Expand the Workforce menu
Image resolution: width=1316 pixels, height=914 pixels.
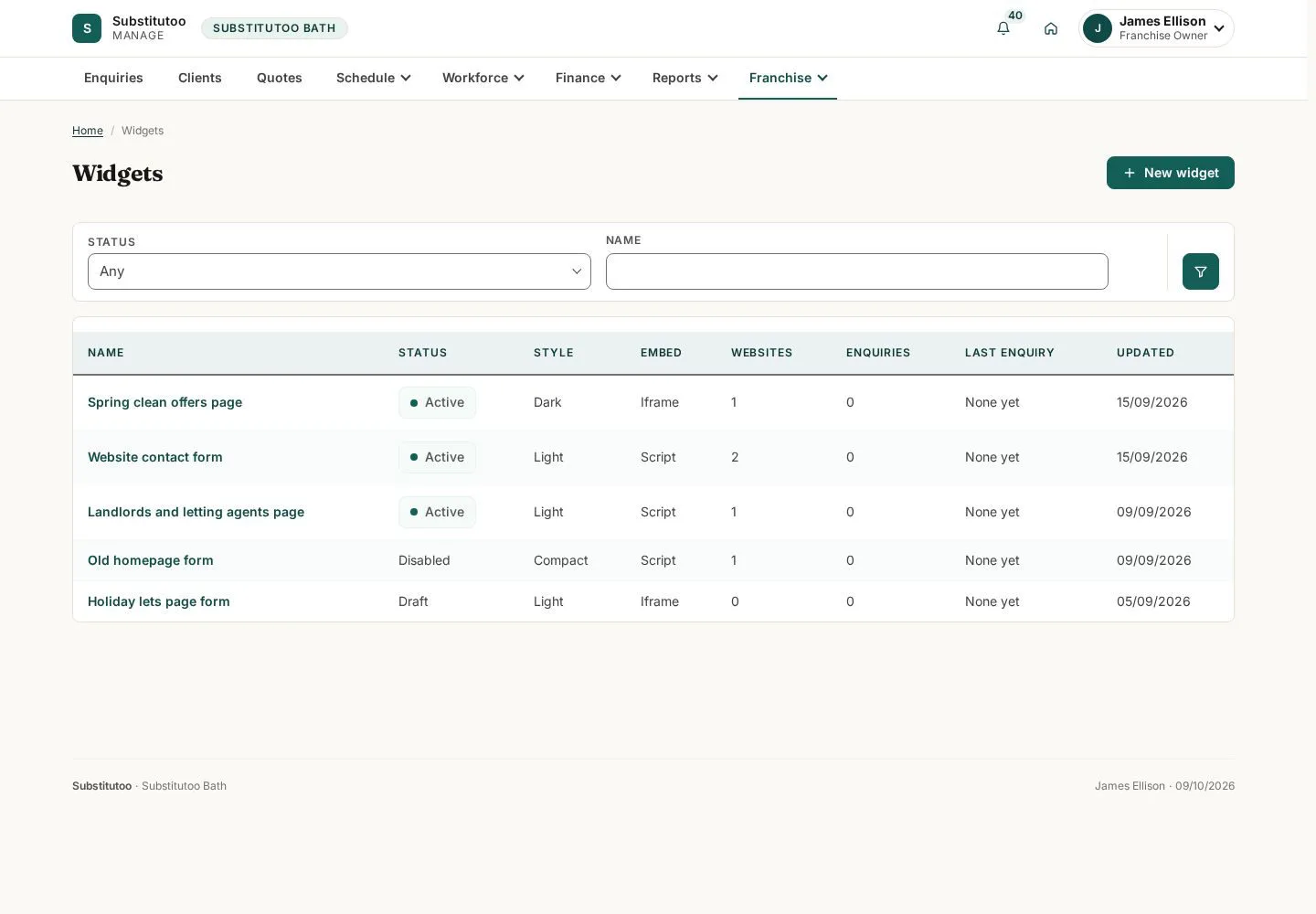click(x=483, y=78)
